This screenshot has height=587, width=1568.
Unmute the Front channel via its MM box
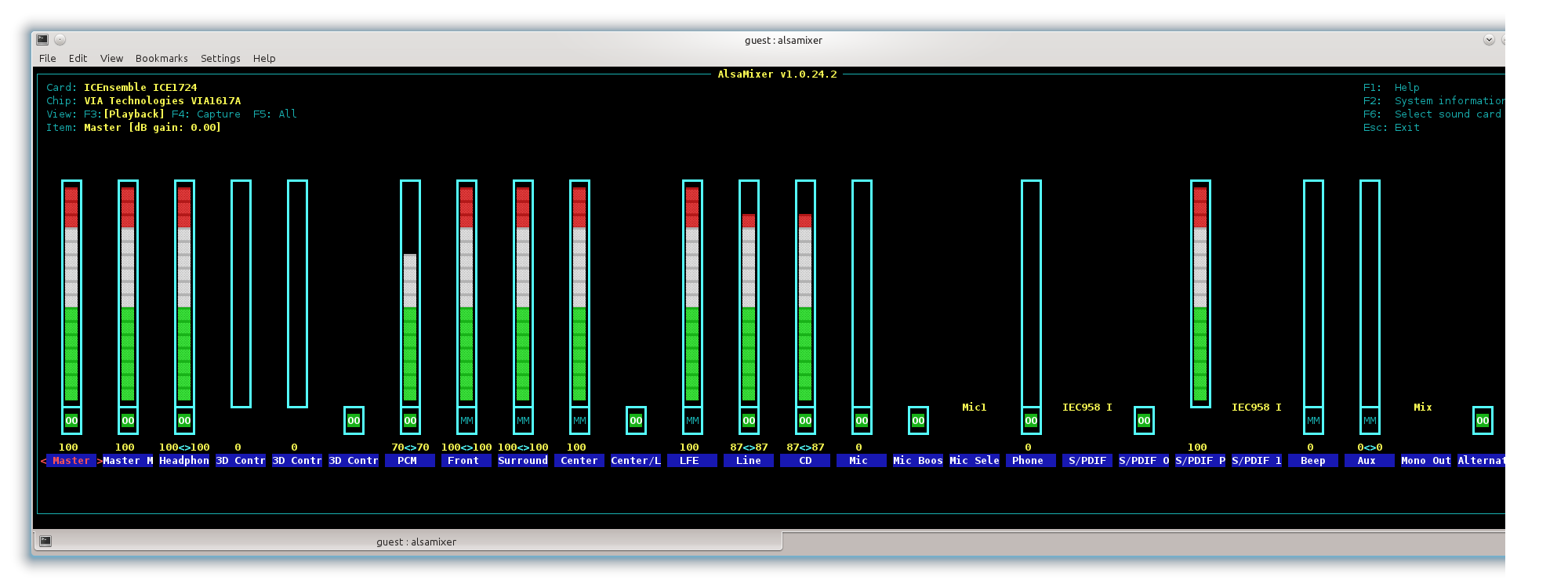coord(466,421)
